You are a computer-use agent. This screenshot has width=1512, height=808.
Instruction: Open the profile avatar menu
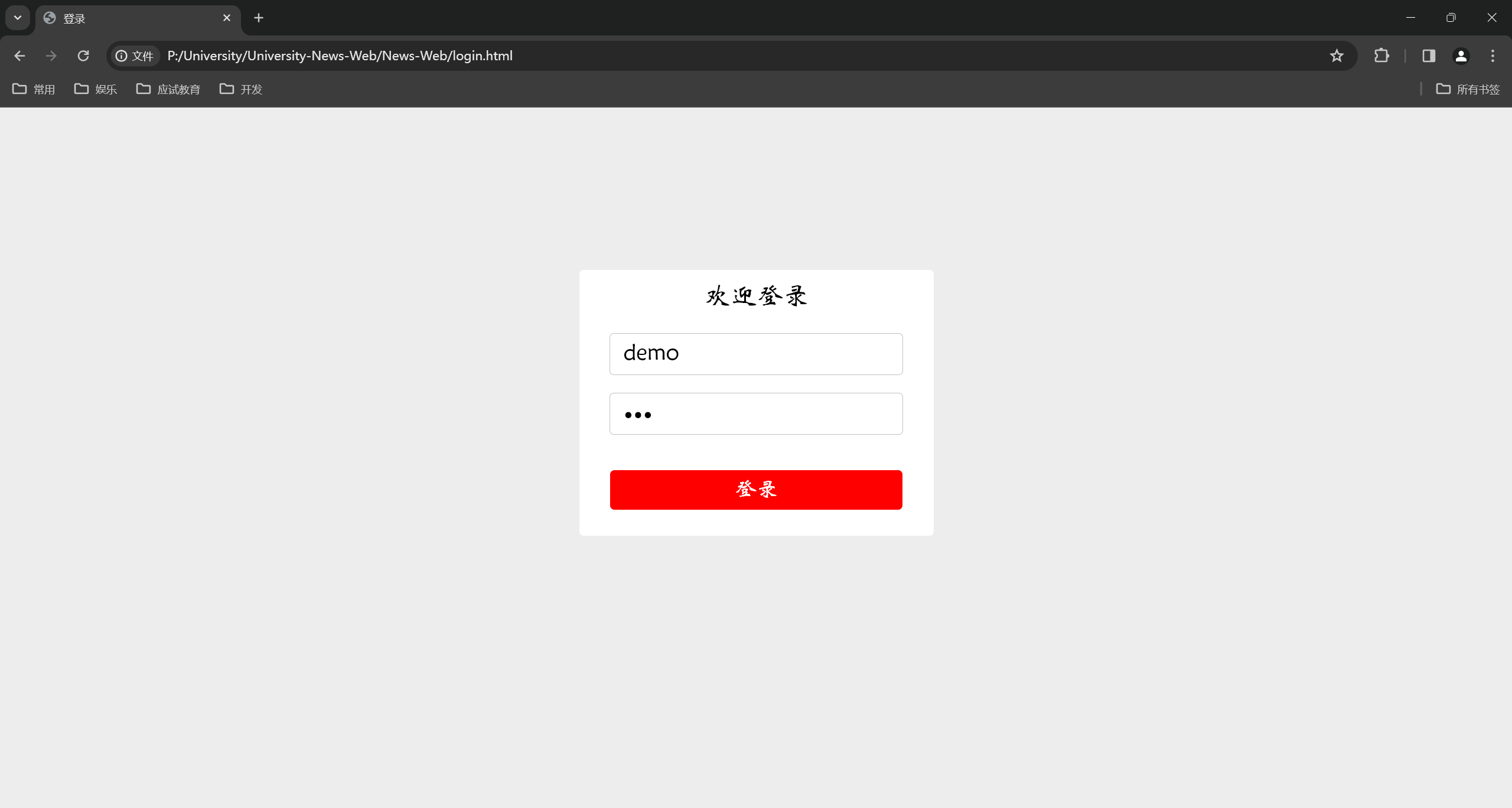[x=1461, y=56]
